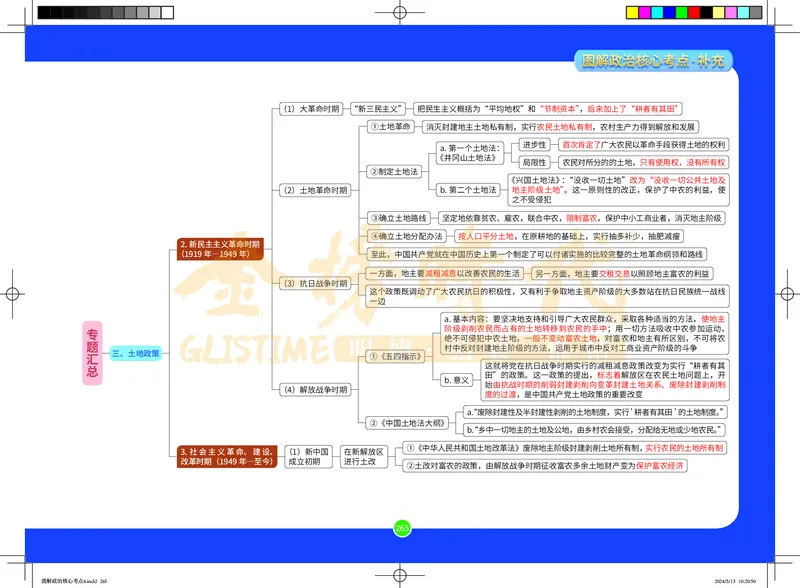Click the 图解政治核心考点·补充 title banner
Image resolution: width=800 pixels, height=588 pixels.
coord(657,62)
